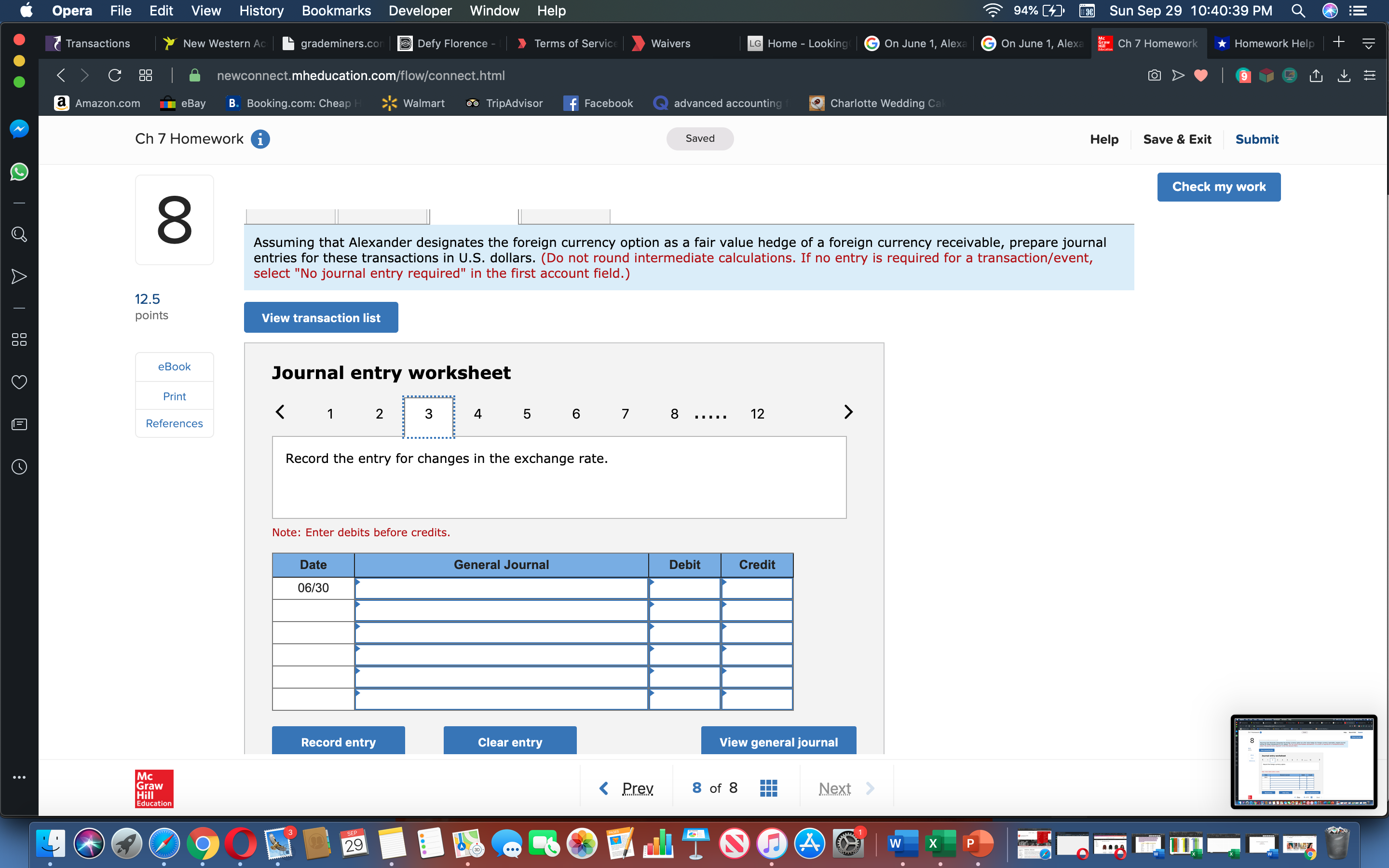The width and height of the screenshot is (1389, 868).
Task: Click the right chevron to reveal more entries
Action: [848, 412]
